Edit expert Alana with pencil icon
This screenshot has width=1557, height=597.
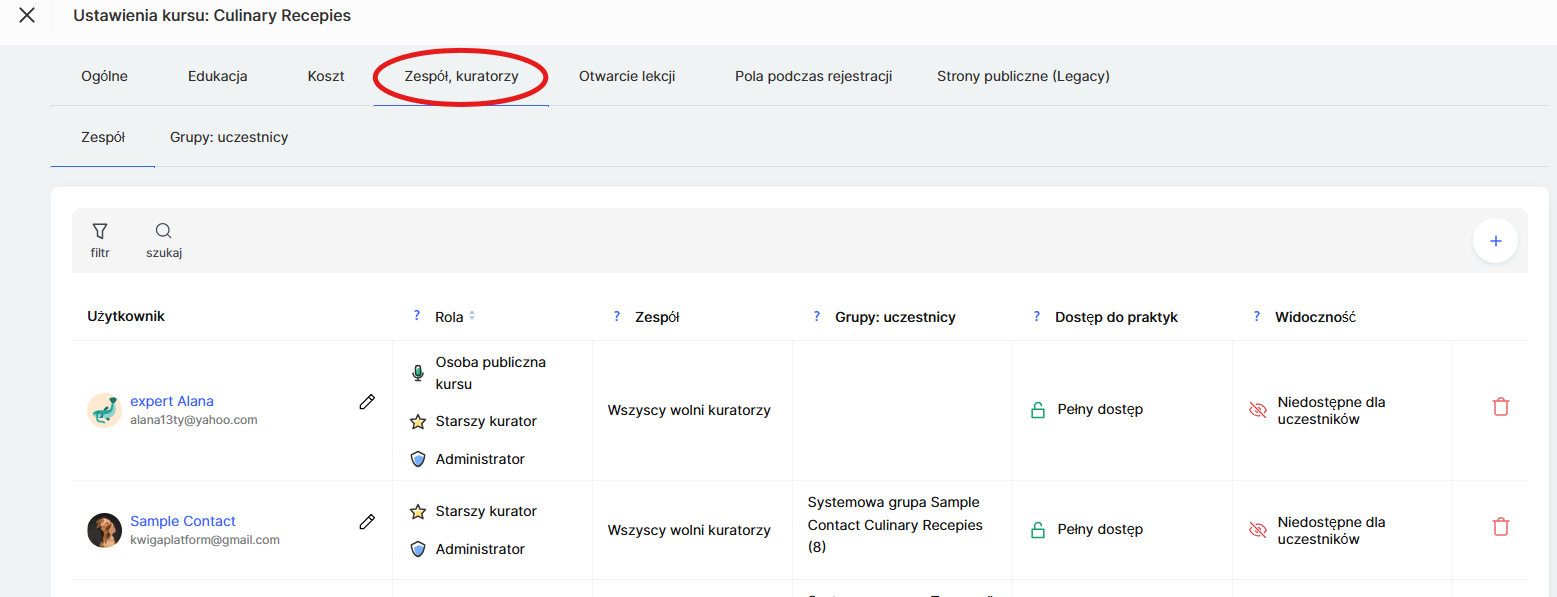[367, 402]
